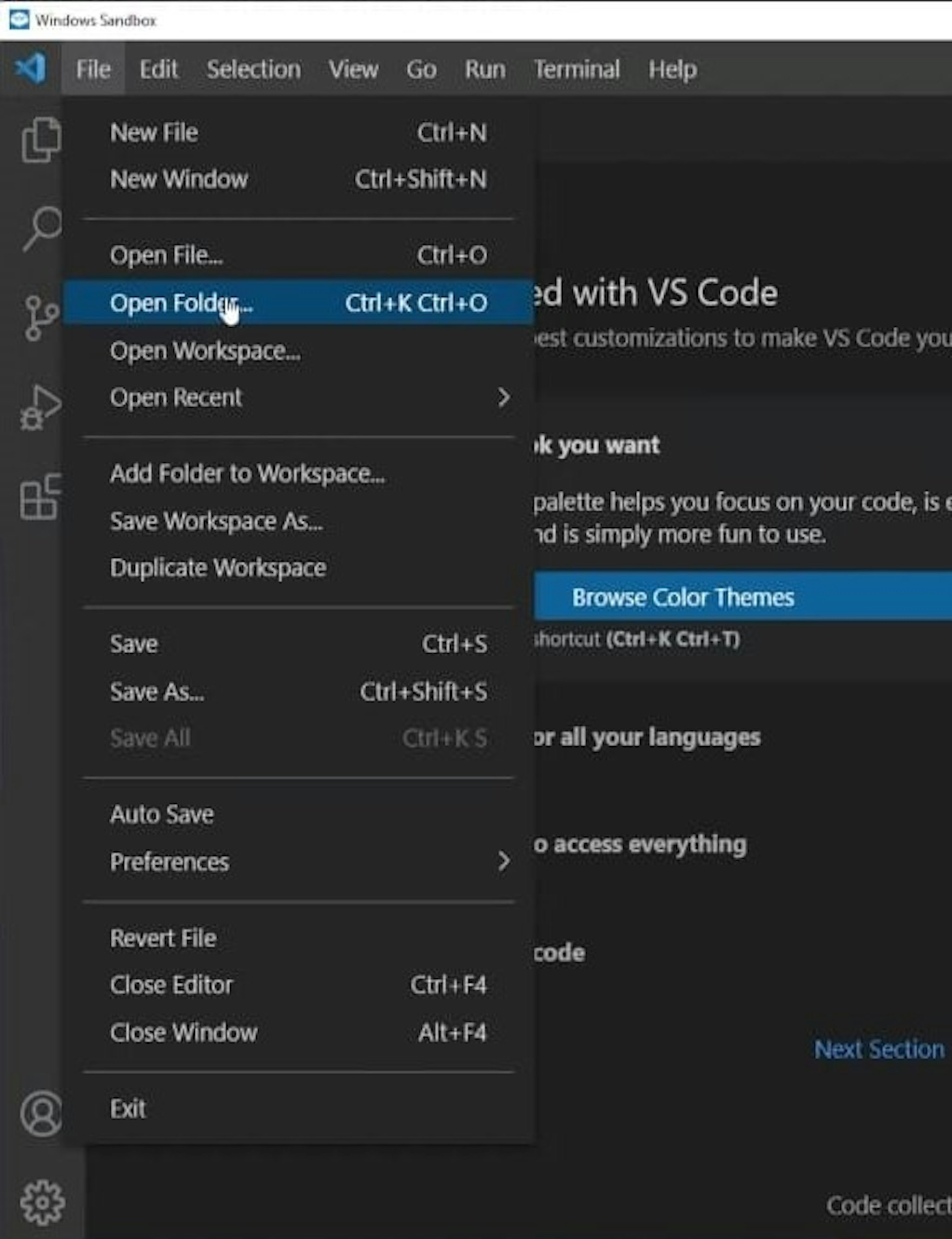The width and height of the screenshot is (952, 1239).
Task: Open the Run and Debug icon
Action: (41, 408)
